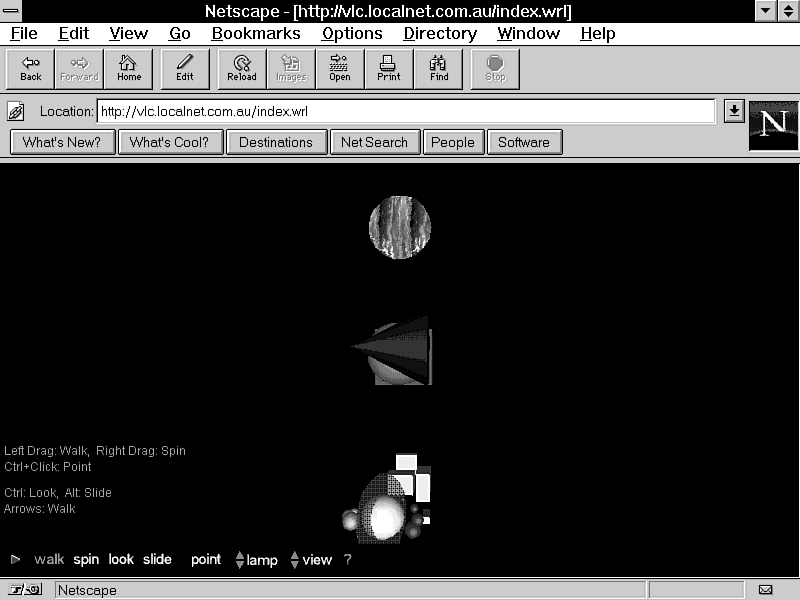The height and width of the screenshot is (600, 800).
Task: Reload the current page
Action: click(x=242, y=68)
